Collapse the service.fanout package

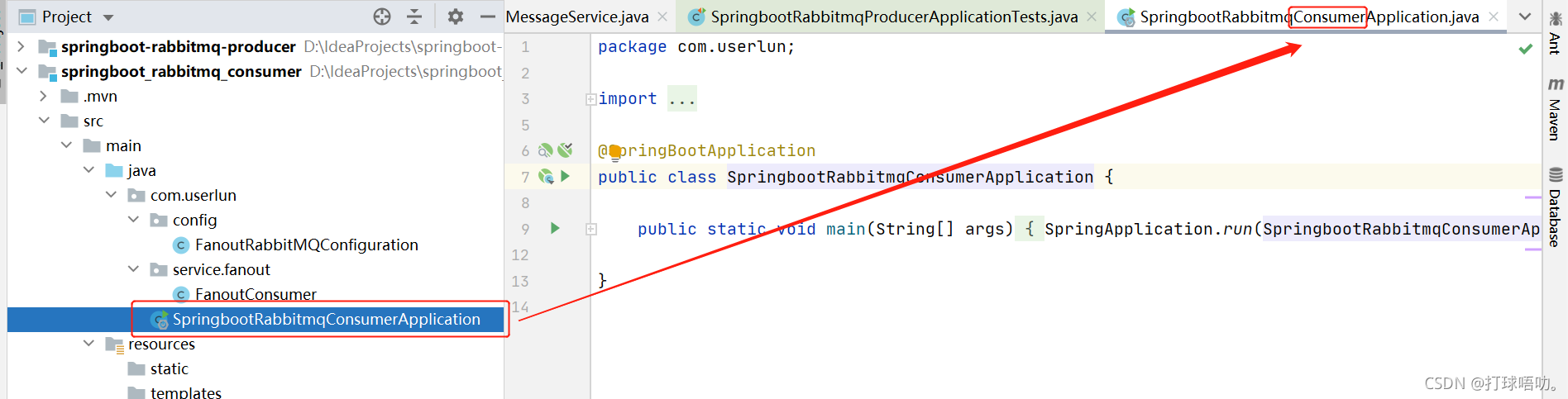point(133,269)
